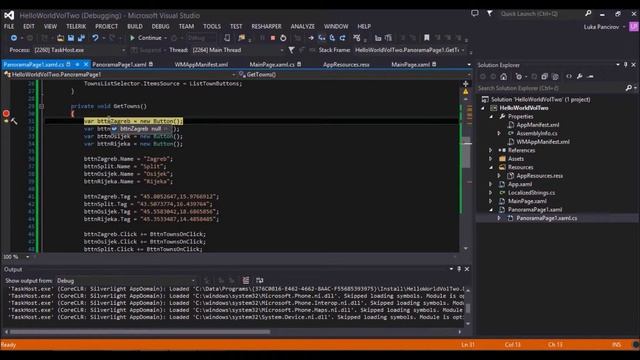The width and height of the screenshot is (640, 360).
Task: Click the feedback speech bubble icon
Action: [x=475, y=13]
